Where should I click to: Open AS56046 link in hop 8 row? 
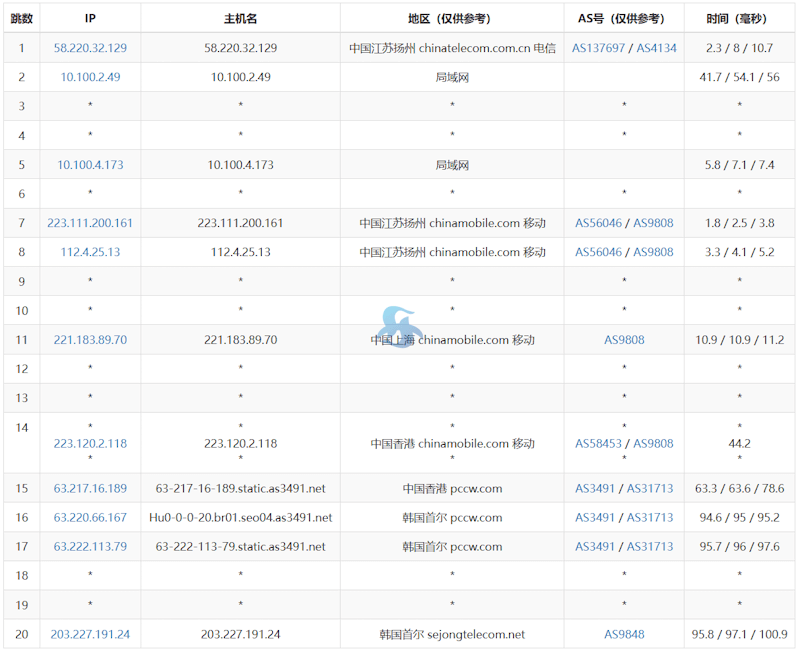[598, 252]
